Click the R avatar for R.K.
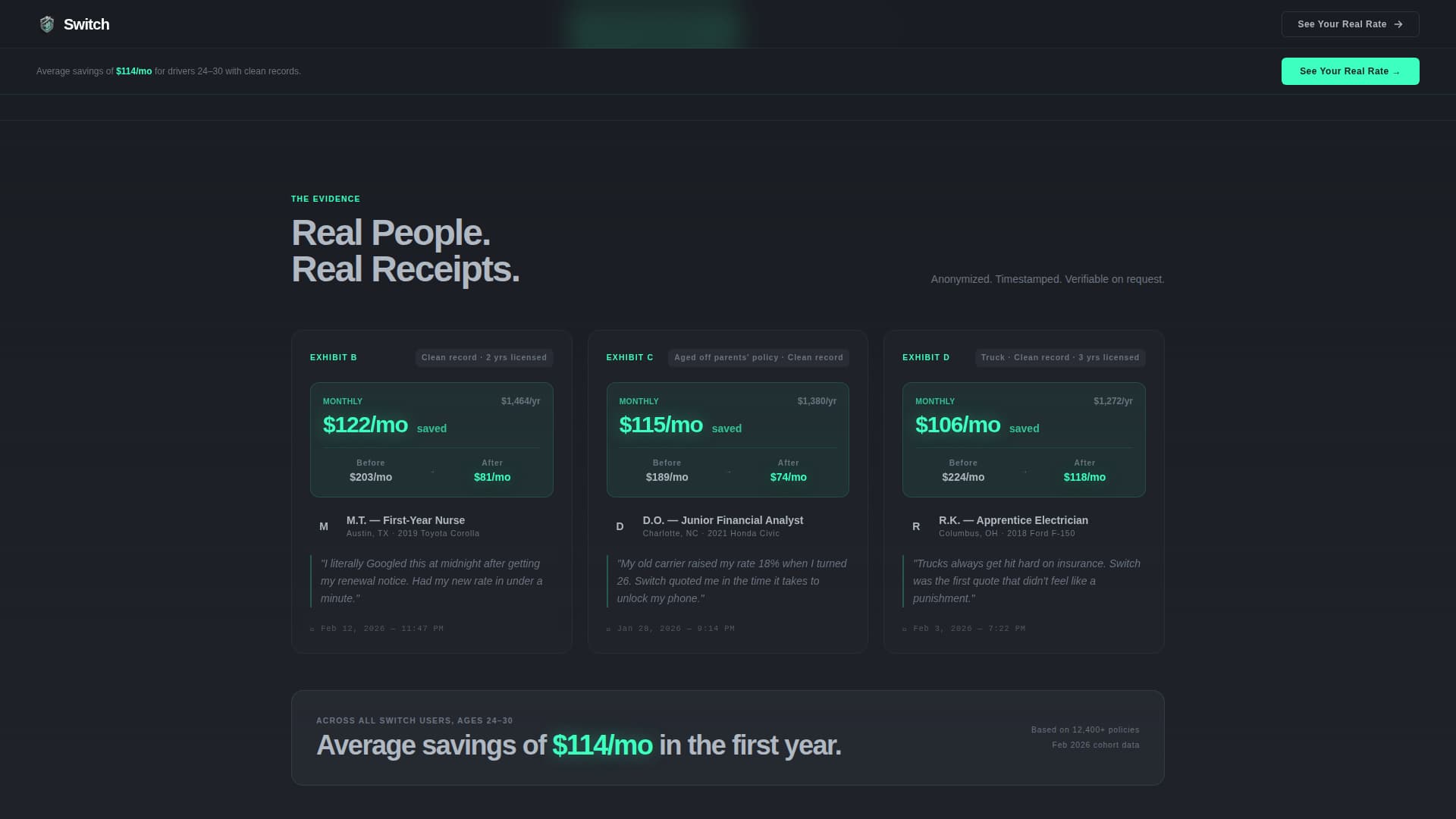This screenshot has height=819, width=1456. coord(916,526)
